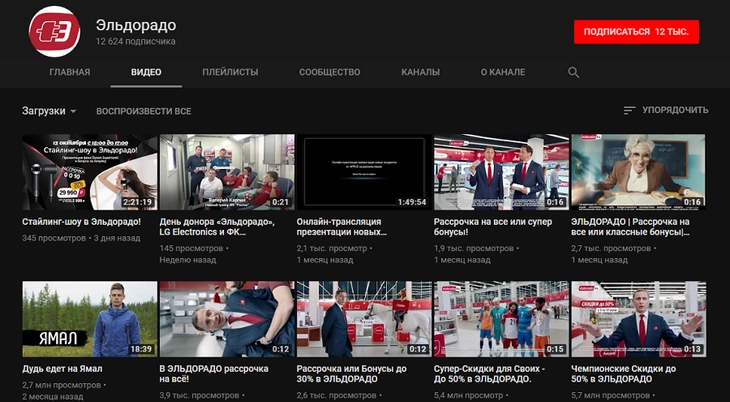Select the ВИДЕО tab
This screenshot has height=402, width=730.
(x=146, y=72)
